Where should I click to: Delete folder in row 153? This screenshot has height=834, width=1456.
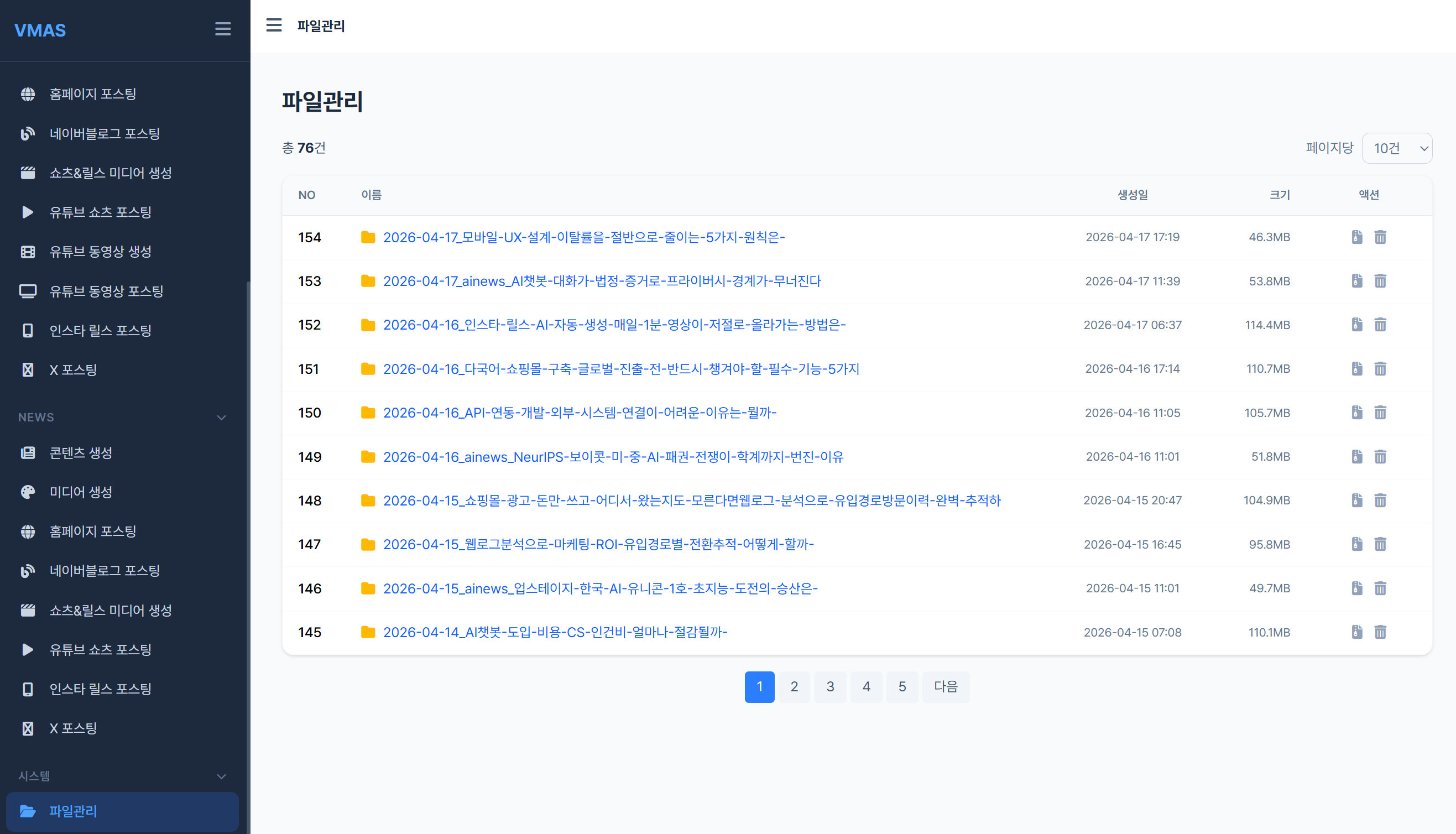tap(1380, 282)
